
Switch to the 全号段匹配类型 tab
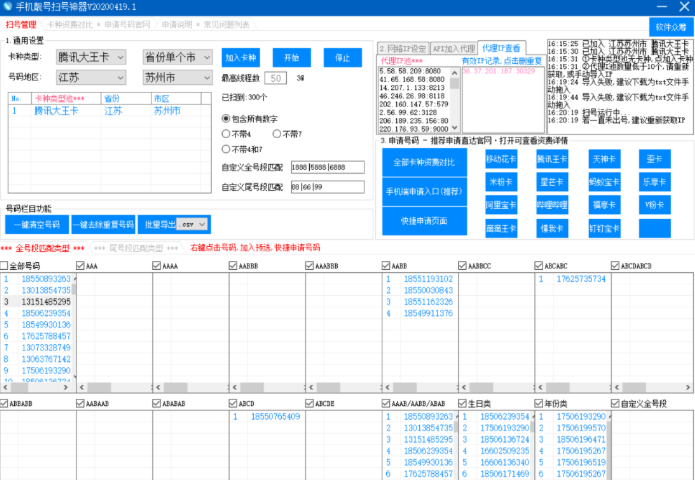tap(42, 248)
